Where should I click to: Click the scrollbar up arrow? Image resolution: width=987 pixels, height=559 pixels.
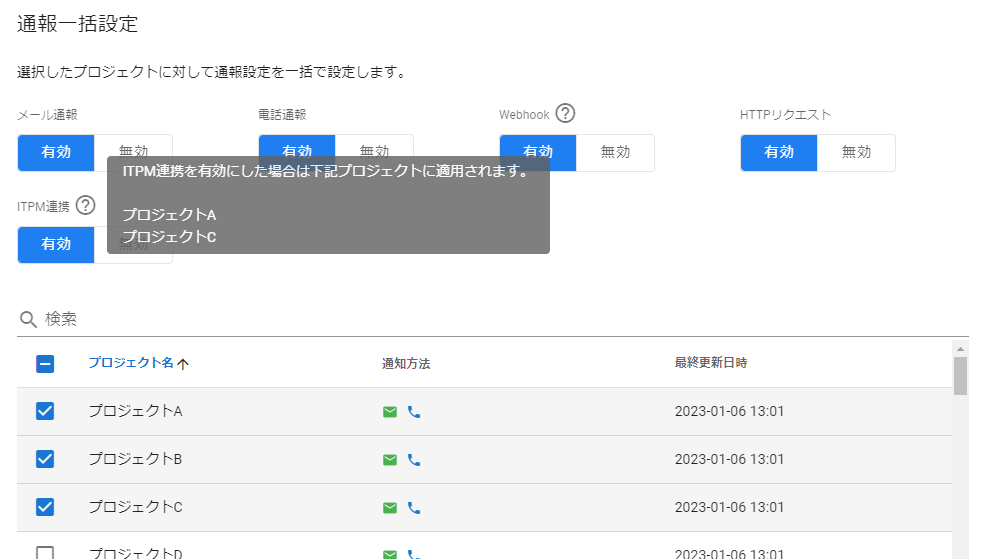(960, 347)
